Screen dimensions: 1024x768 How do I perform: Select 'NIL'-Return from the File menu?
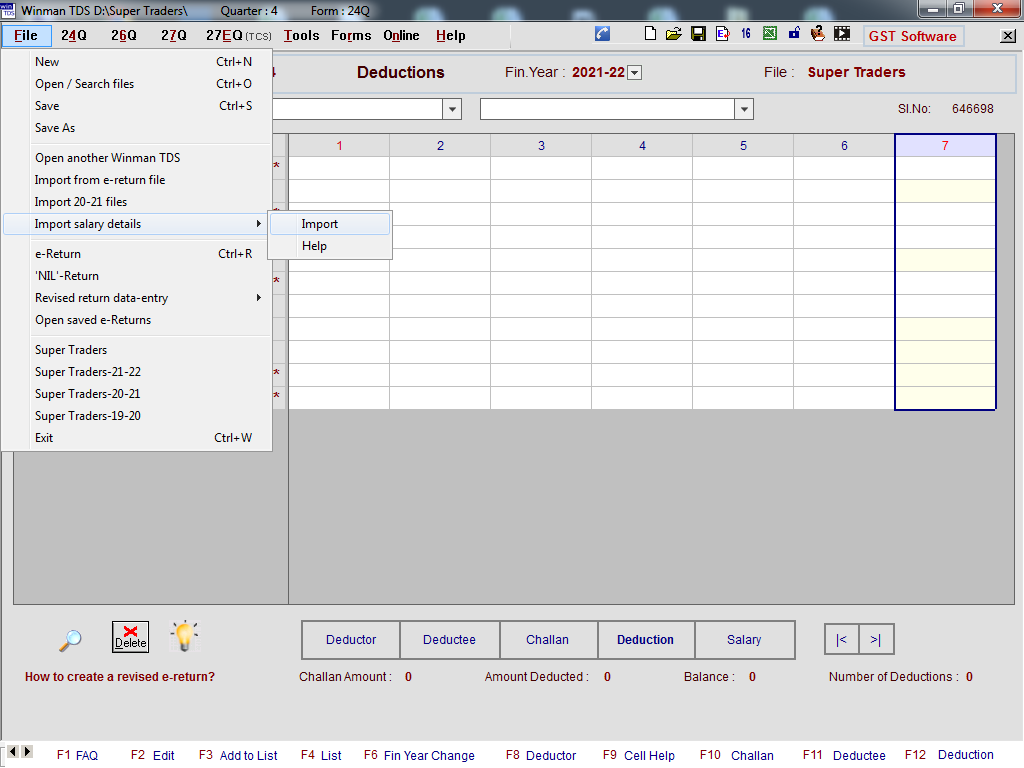click(x=67, y=276)
